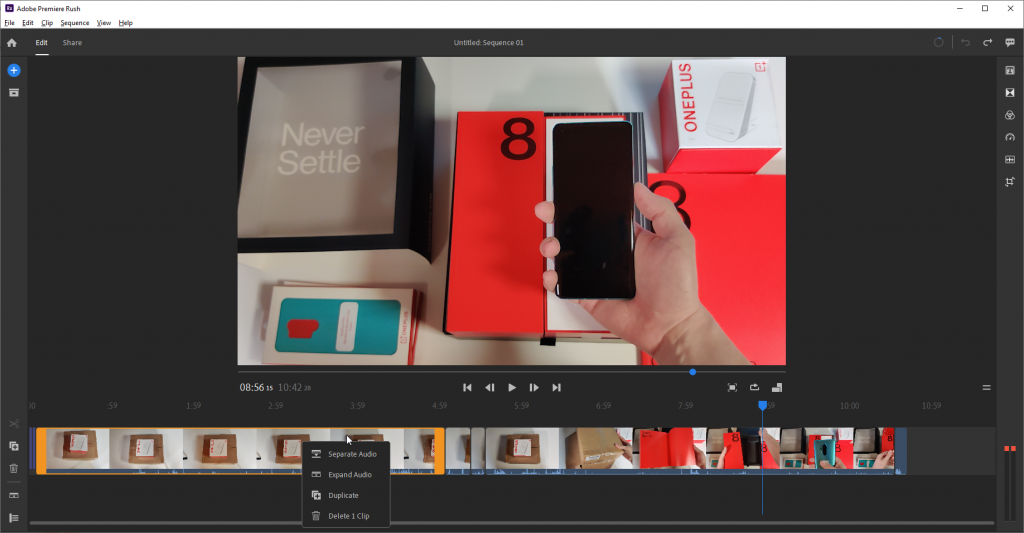Open the aspect ratio orientation icon

tap(776, 387)
